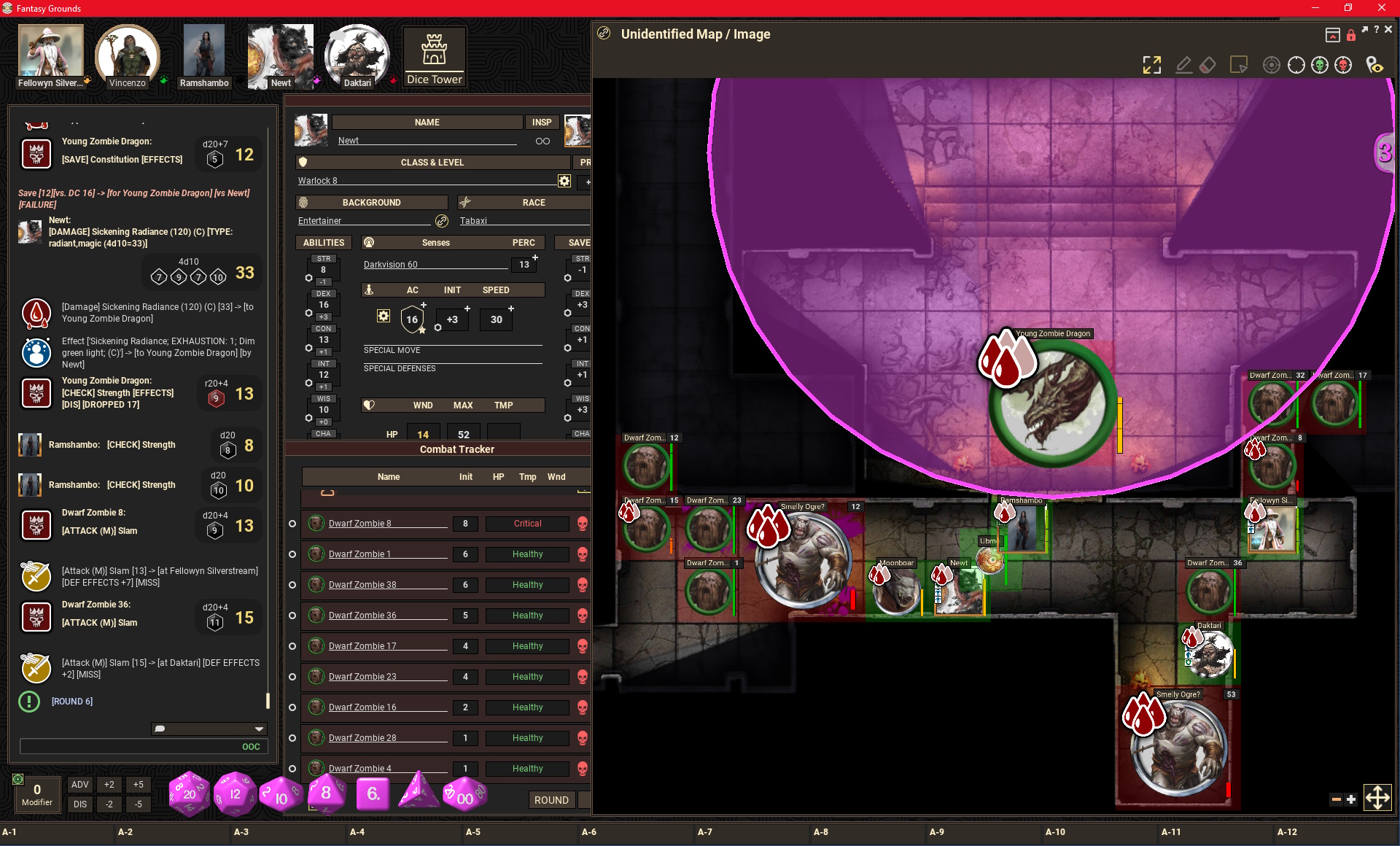Click red skull for Dwarf Zombie 1
Viewport: 1400px width, 846px height.
click(582, 554)
